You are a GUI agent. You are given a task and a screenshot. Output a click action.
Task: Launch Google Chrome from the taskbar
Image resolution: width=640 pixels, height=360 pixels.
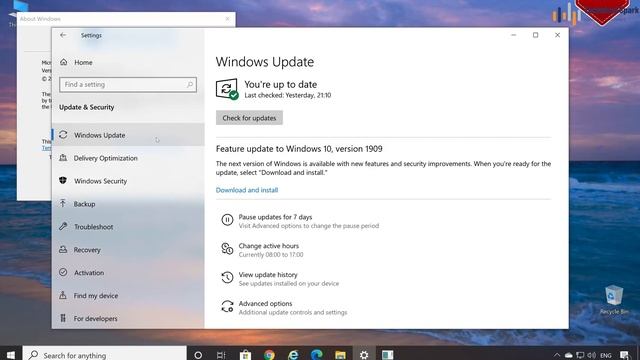(269, 355)
